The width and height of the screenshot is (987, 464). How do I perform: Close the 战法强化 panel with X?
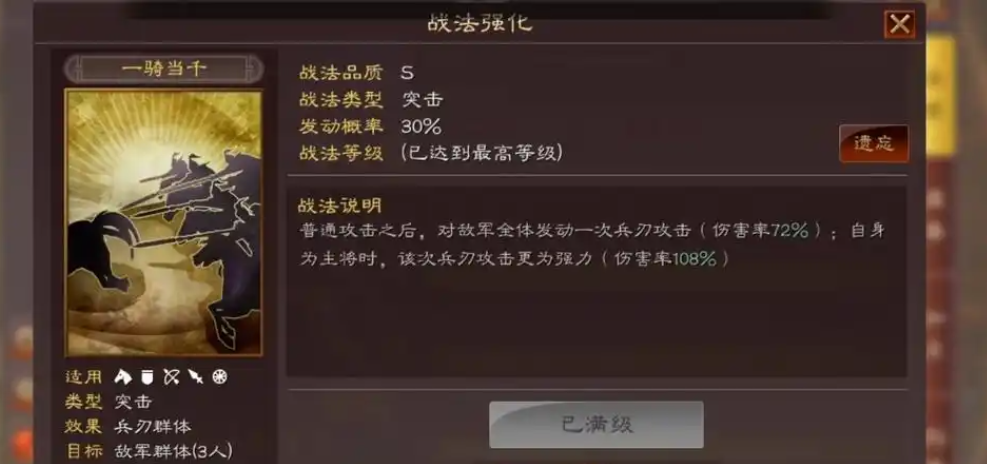point(900,25)
